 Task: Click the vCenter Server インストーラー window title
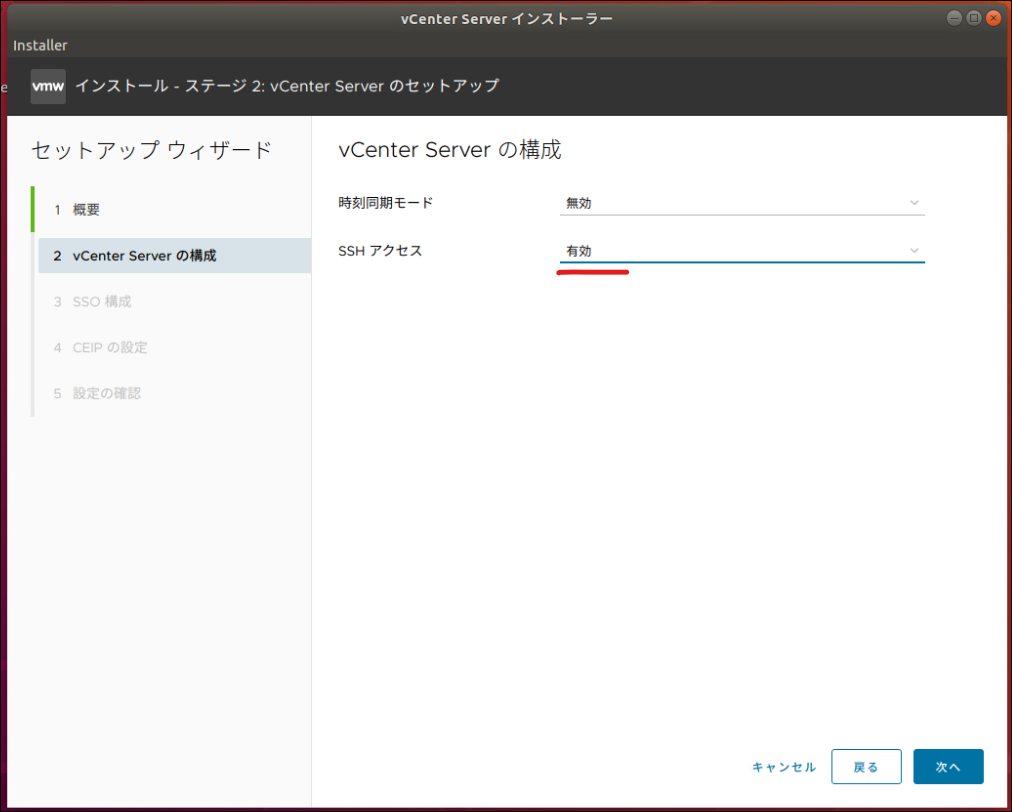pyautogui.click(x=507, y=19)
